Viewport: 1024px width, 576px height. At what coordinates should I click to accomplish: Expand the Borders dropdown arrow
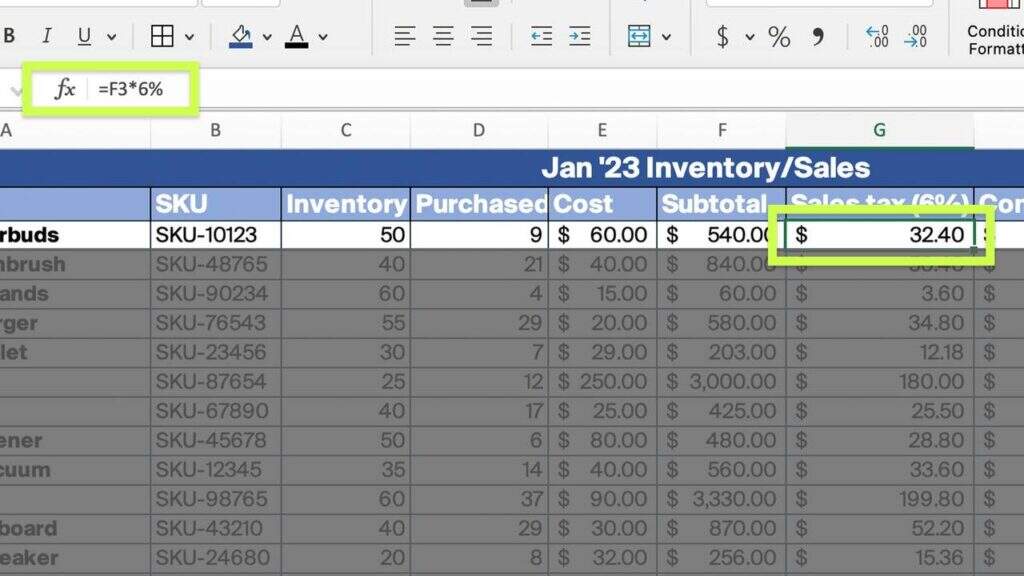click(x=189, y=38)
